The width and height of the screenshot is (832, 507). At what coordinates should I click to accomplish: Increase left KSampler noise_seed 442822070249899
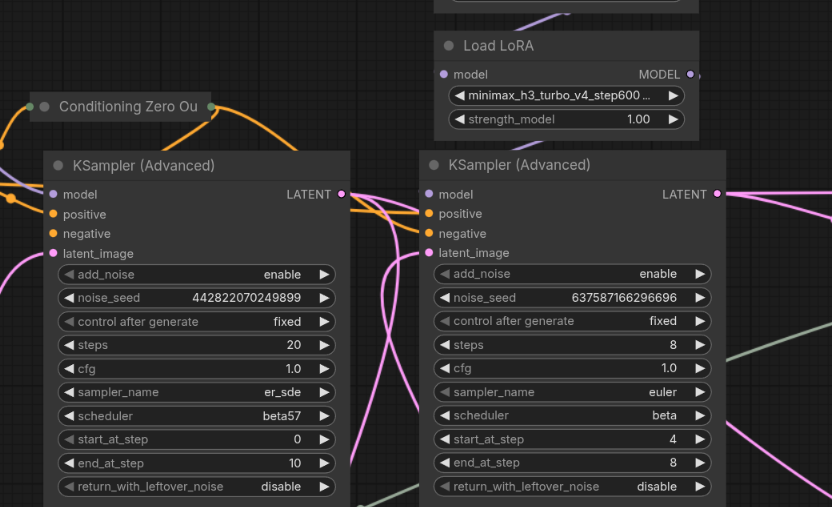[x=324, y=298]
